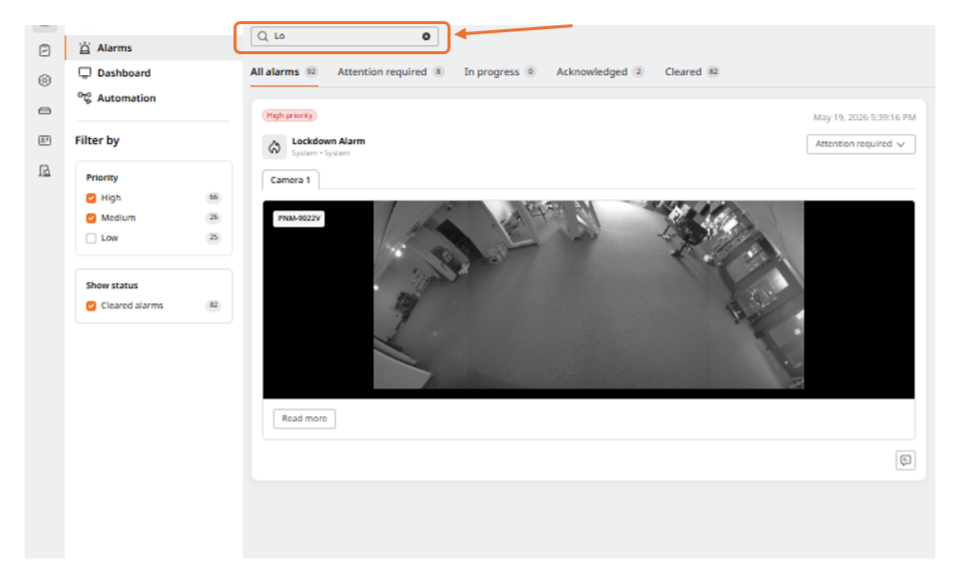Toggle the Cleared alarms status checkbox
Image resolution: width=966 pixels, height=582 pixels.
coord(91,306)
